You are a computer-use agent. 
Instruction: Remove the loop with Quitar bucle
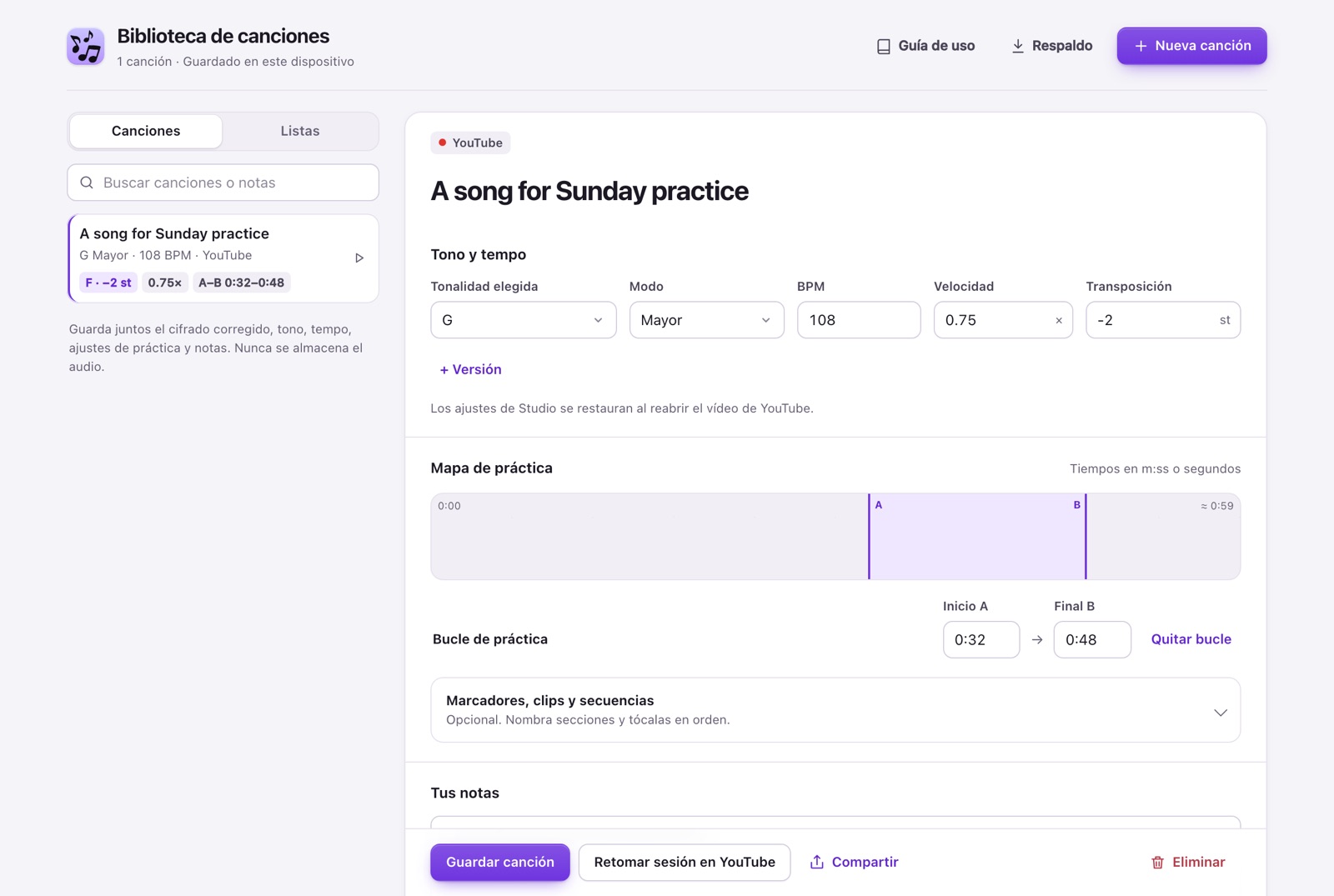click(1191, 639)
